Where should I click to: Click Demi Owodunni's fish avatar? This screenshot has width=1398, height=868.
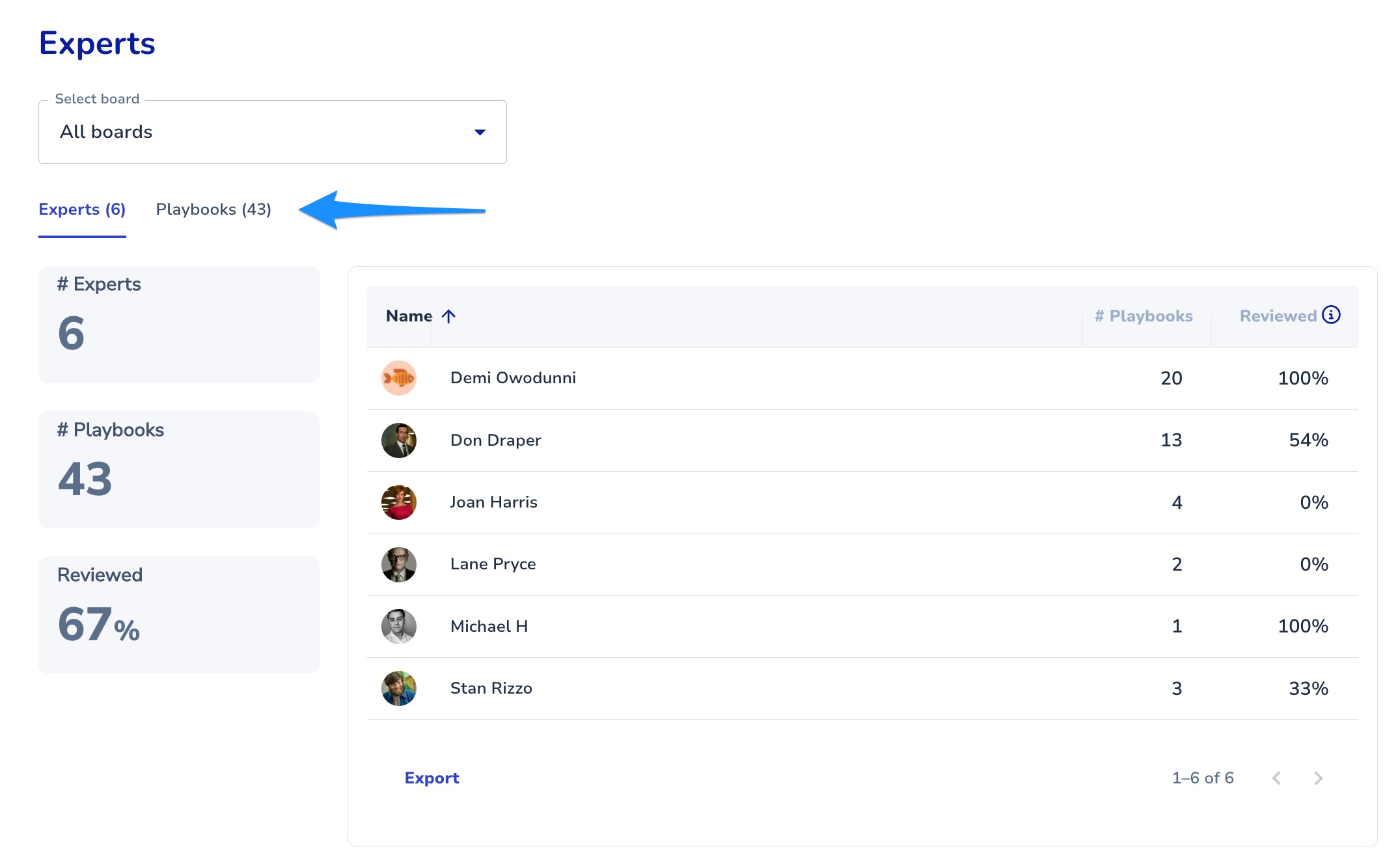pyautogui.click(x=398, y=378)
